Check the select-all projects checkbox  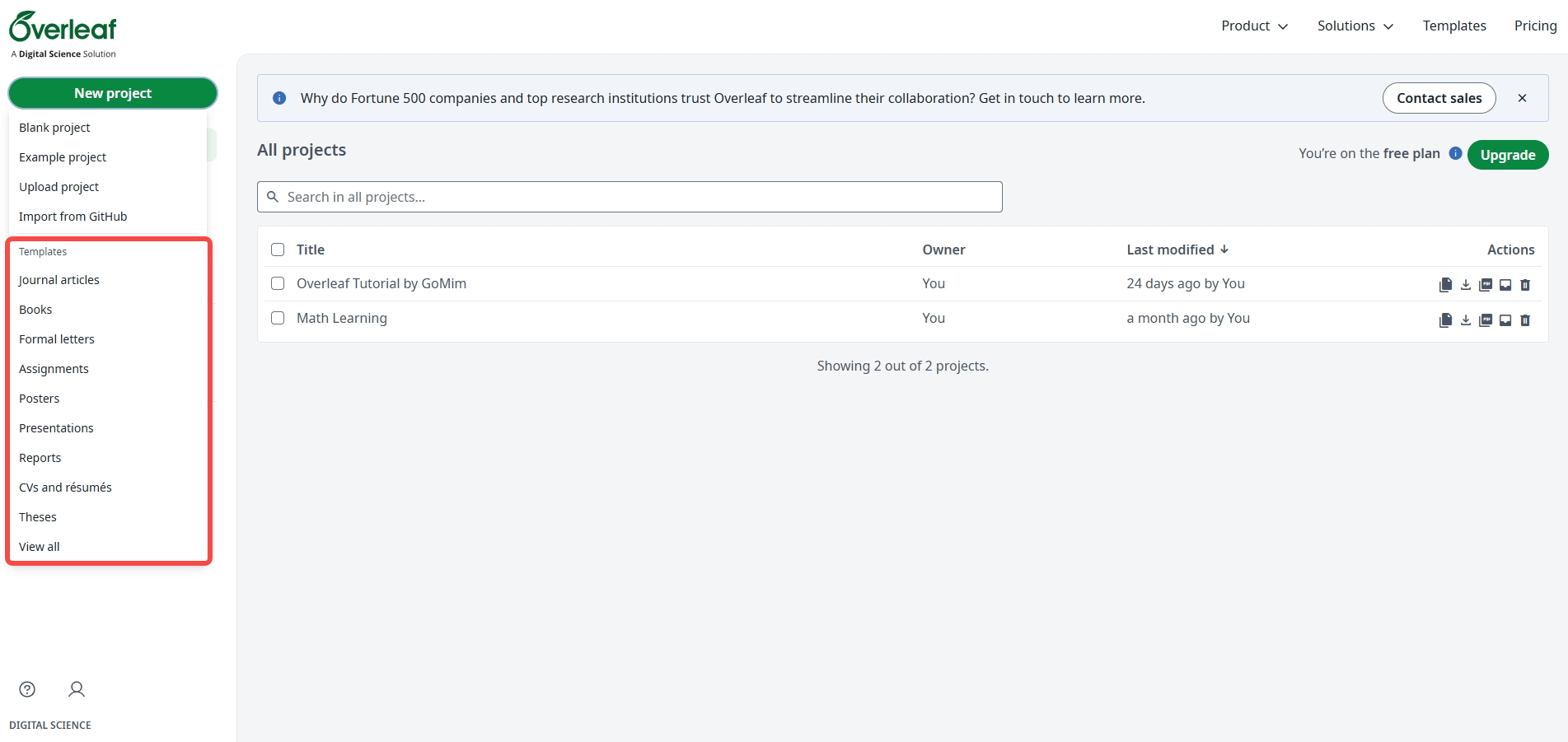[x=278, y=249]
